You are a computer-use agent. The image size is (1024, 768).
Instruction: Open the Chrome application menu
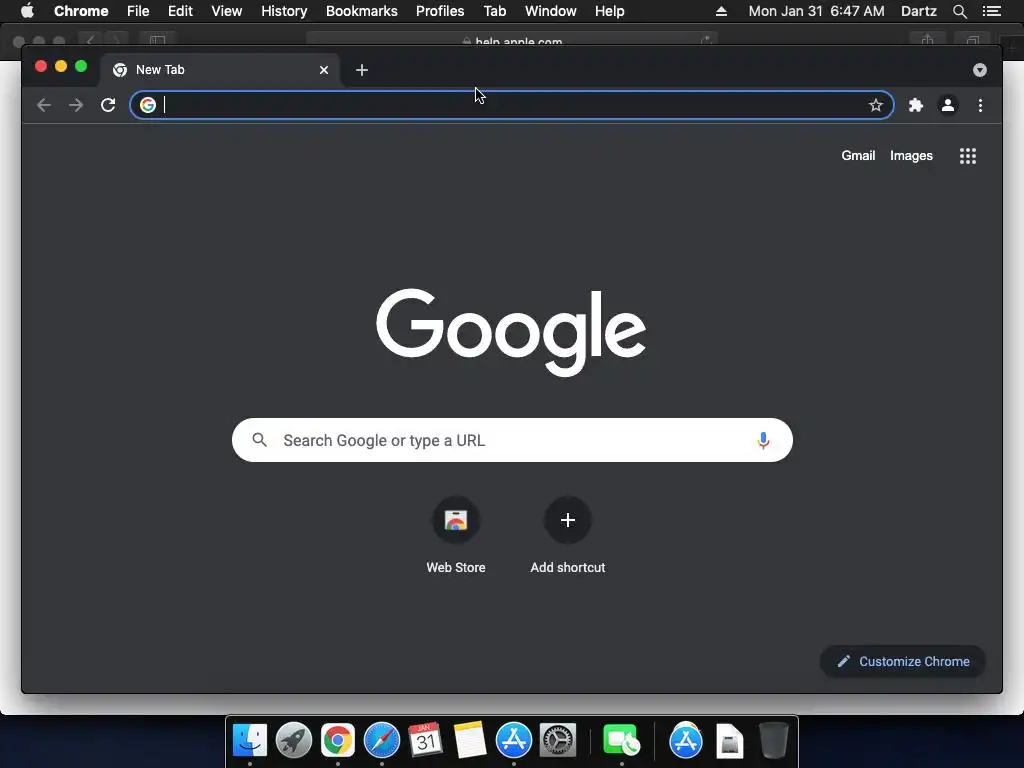pyautogui.click(x=81, y=11)
